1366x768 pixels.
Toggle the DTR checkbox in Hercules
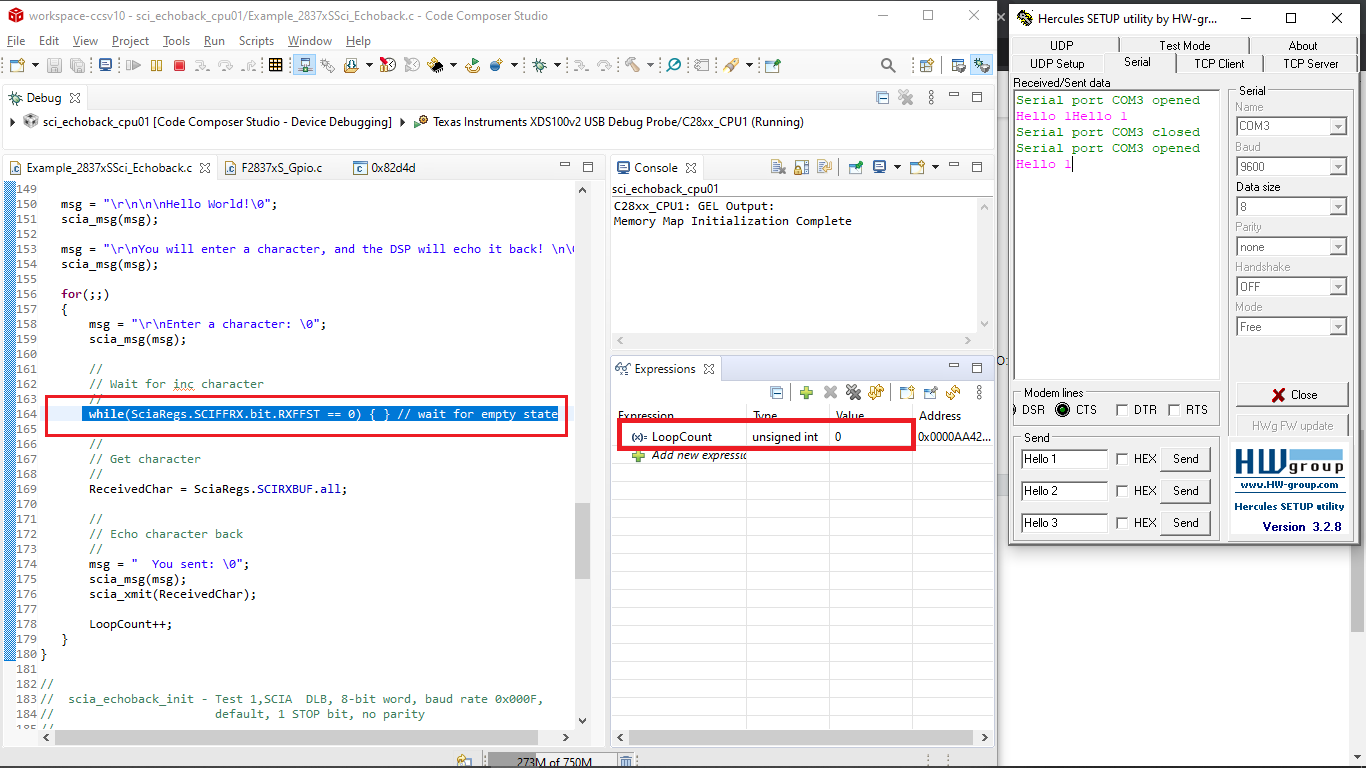[1122, 410]
